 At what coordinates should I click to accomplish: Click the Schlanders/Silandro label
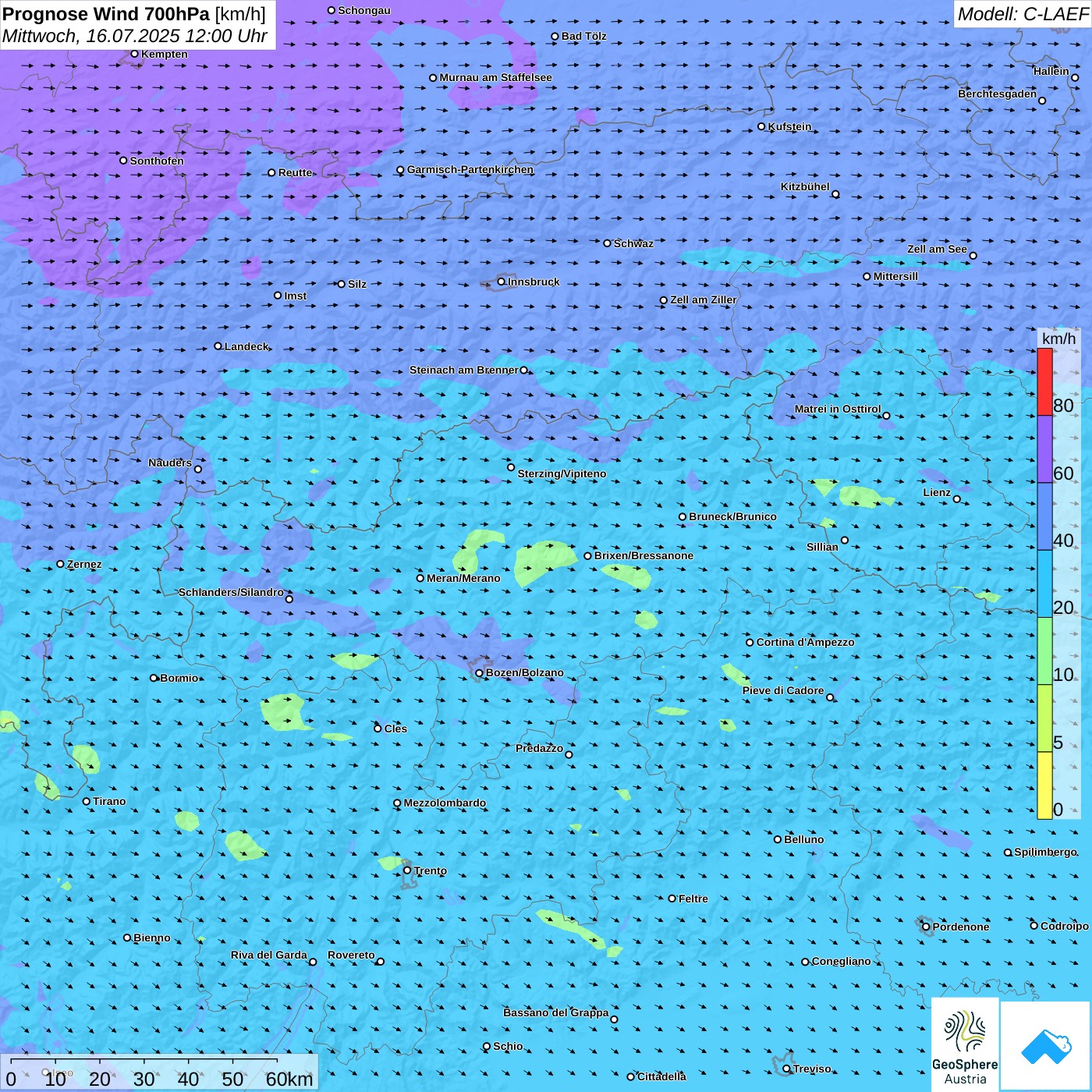point(231,592)
